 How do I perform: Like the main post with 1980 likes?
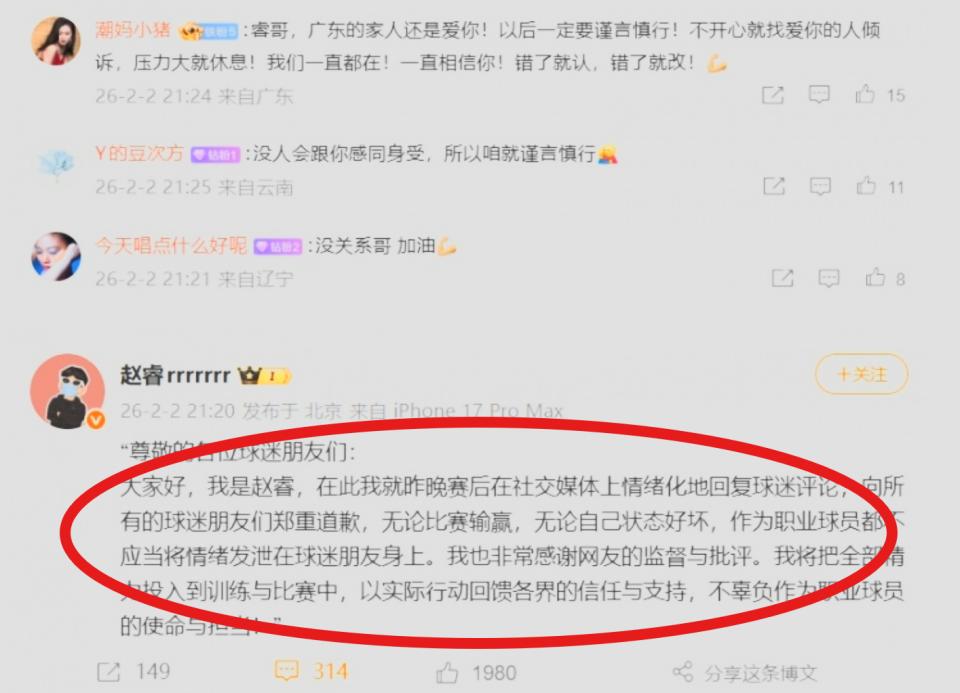476,673
